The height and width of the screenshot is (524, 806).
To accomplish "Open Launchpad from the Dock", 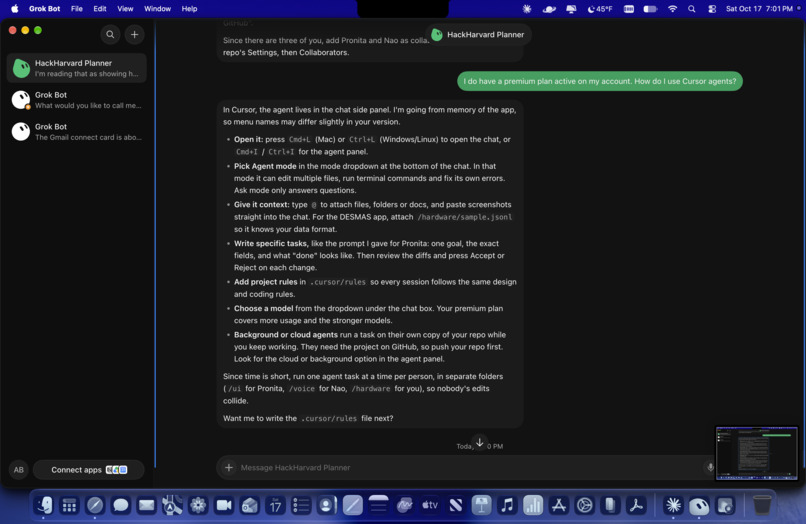I will click(69, 505).
